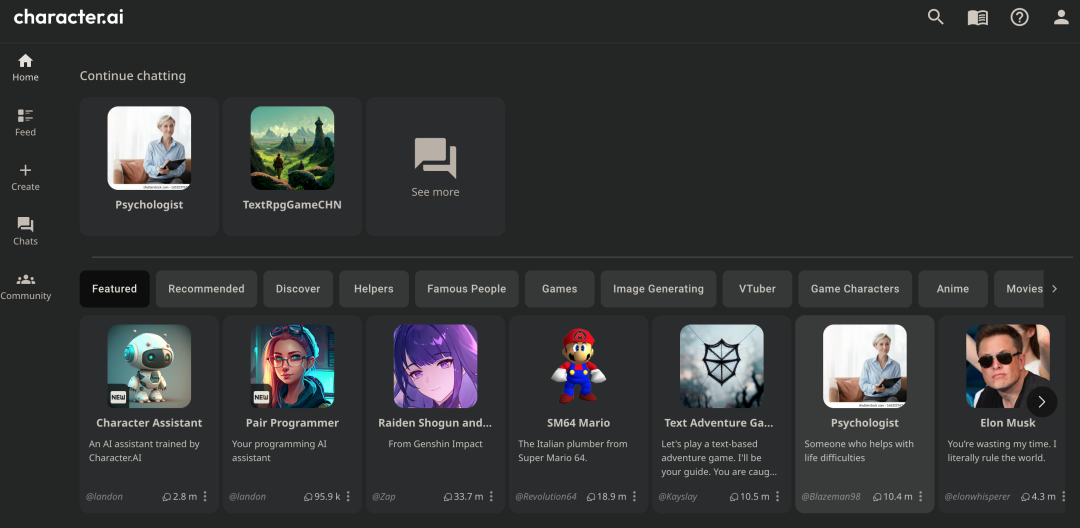Open the search magnifier icon
Image resolution: width=1080 pixels, height=528 pixels.
pos(935,17)
